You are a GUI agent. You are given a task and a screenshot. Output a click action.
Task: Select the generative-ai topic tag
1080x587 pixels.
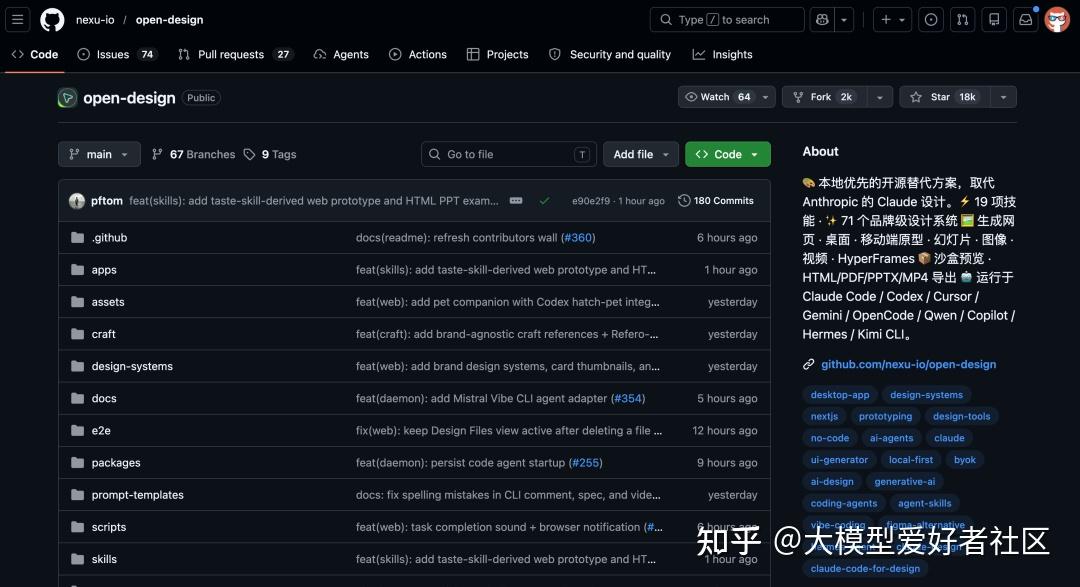pyautogui.click(x=904, y=482)
